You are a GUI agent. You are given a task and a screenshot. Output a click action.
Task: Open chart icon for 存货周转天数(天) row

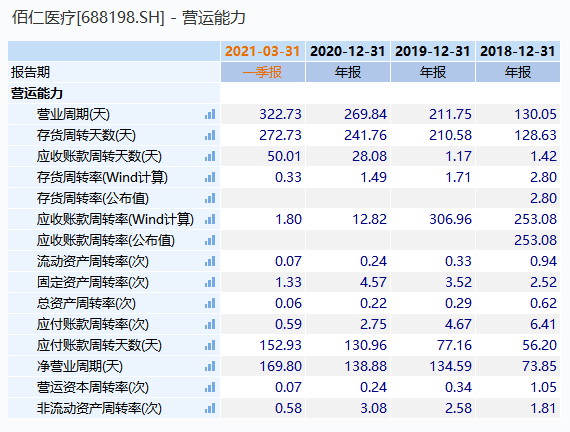[x=210, y=136]
